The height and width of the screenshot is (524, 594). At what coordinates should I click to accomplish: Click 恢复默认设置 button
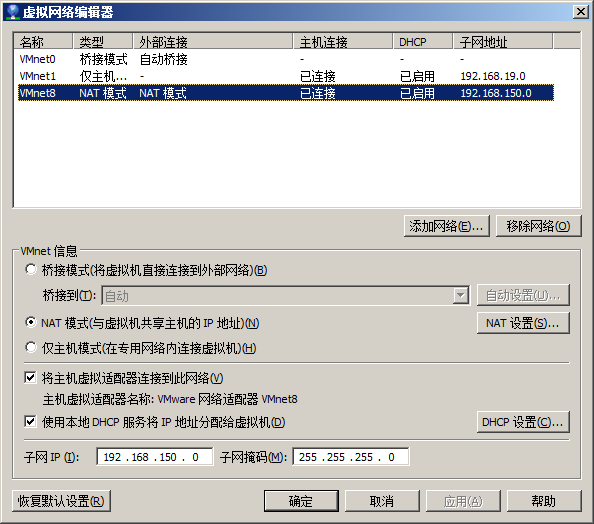click(61, 501)
